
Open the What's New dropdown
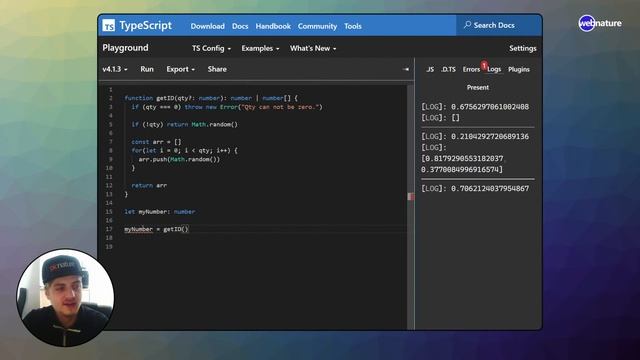click(x=313, y=48)
